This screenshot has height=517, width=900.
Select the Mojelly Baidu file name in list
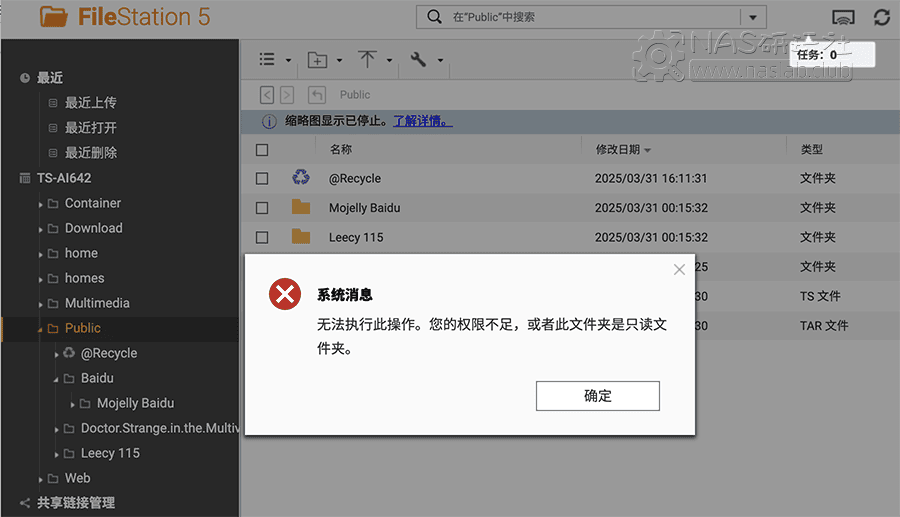364,208
